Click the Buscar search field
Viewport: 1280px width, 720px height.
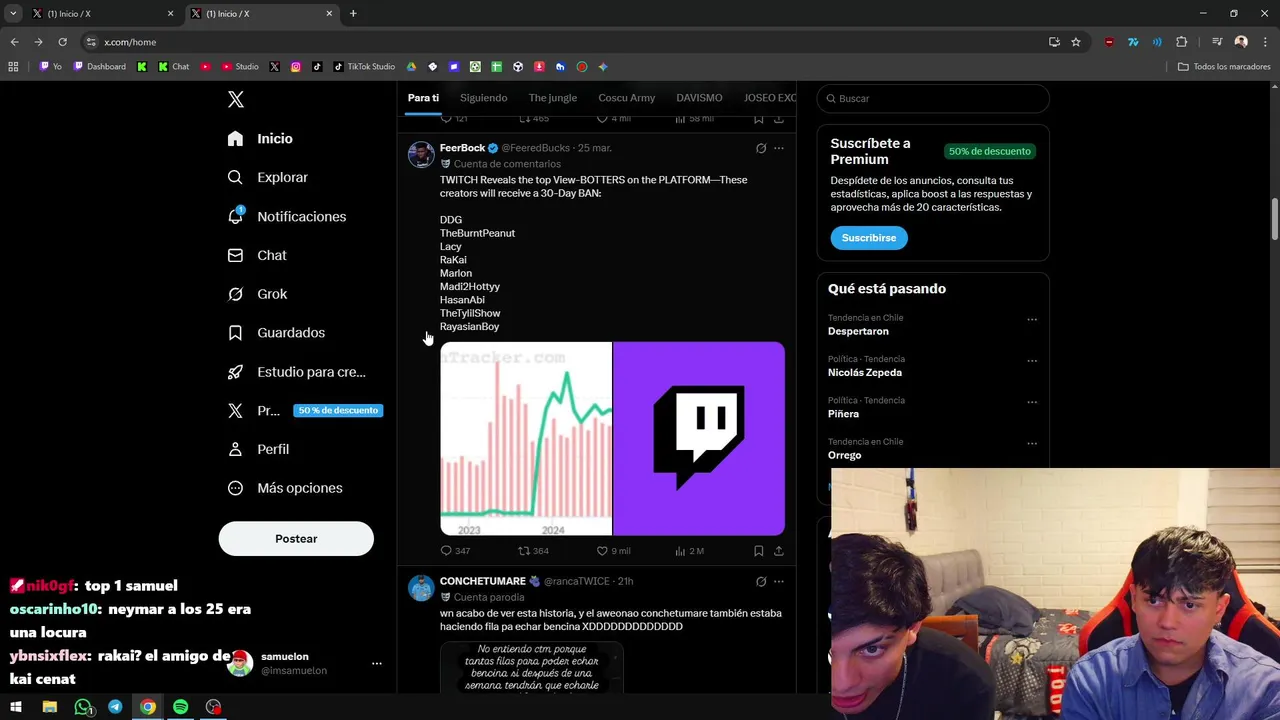tap(933, 99)
